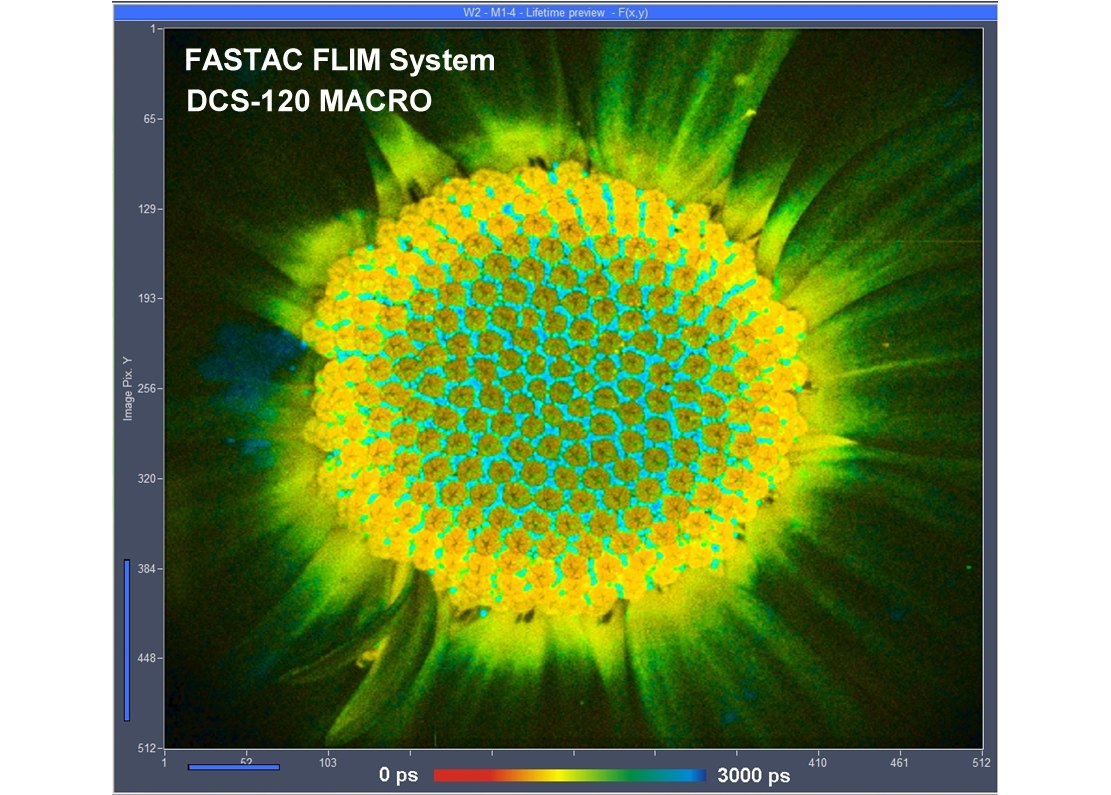This screenshot has width=1111, height=795.
Task: Select the DCS-120 MACRO text overlay
Action: point(309,100)
